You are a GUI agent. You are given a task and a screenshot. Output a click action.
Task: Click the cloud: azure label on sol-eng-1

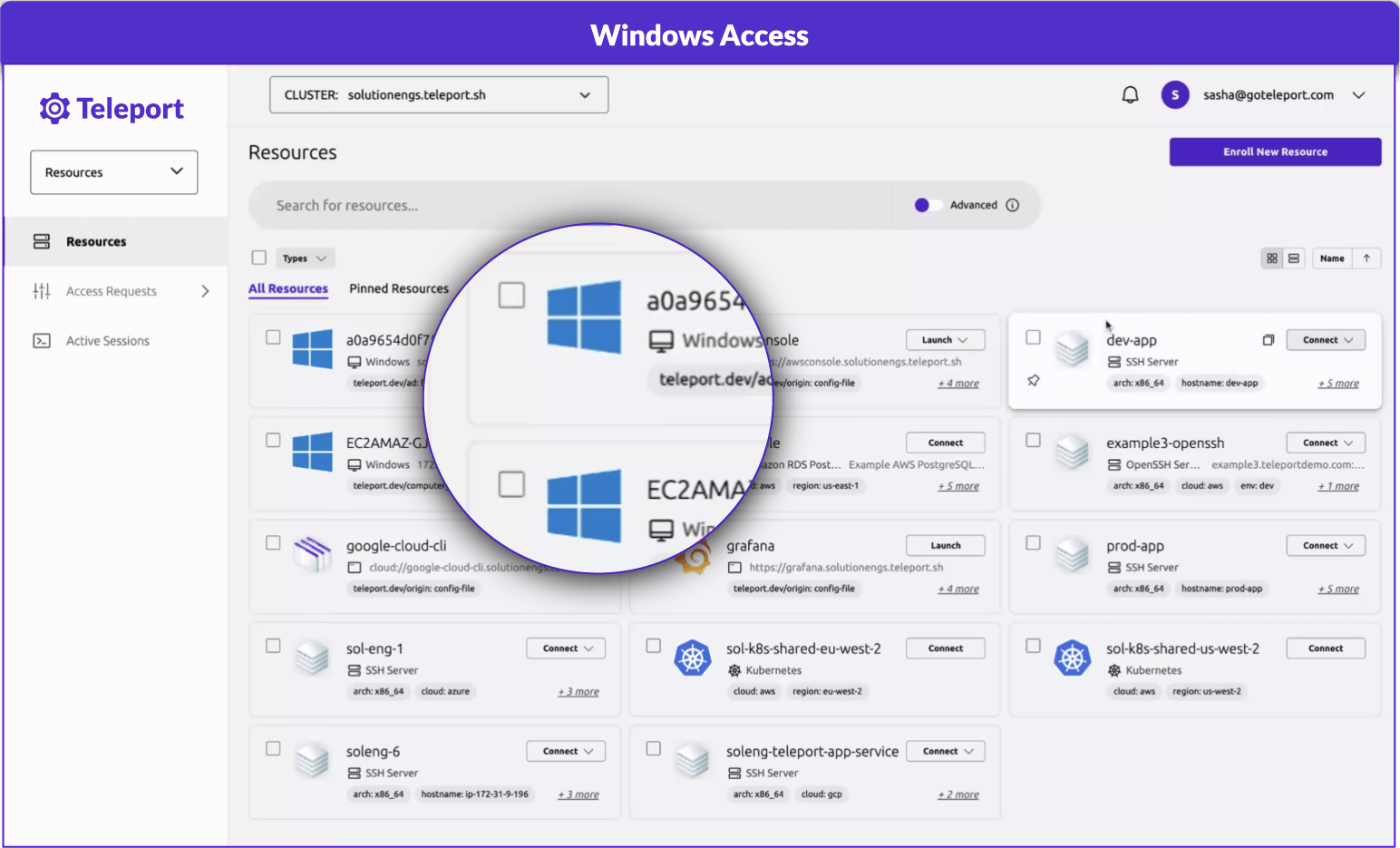445,691
